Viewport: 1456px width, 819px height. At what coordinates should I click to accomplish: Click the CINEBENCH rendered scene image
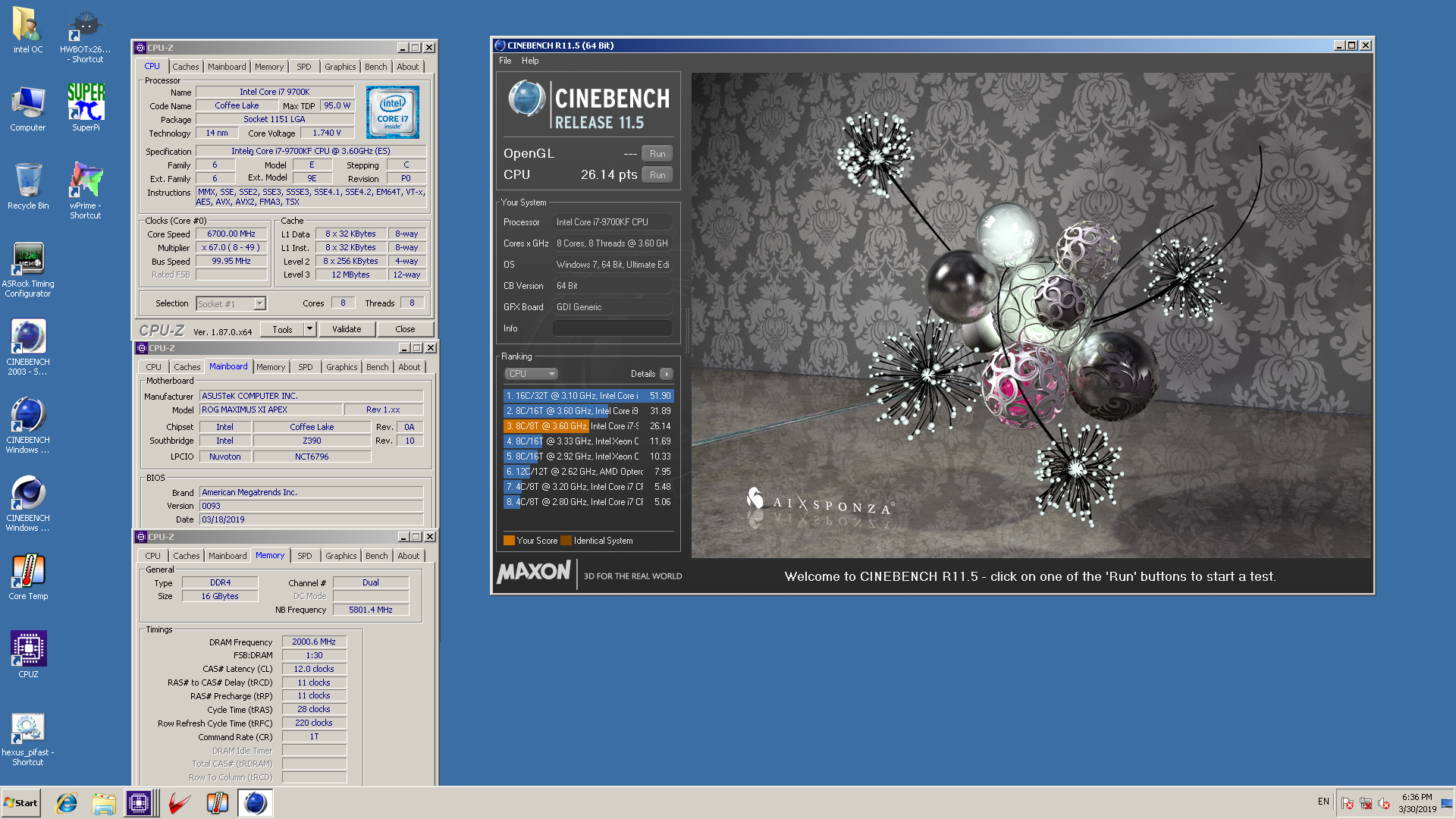(1031, 315)
